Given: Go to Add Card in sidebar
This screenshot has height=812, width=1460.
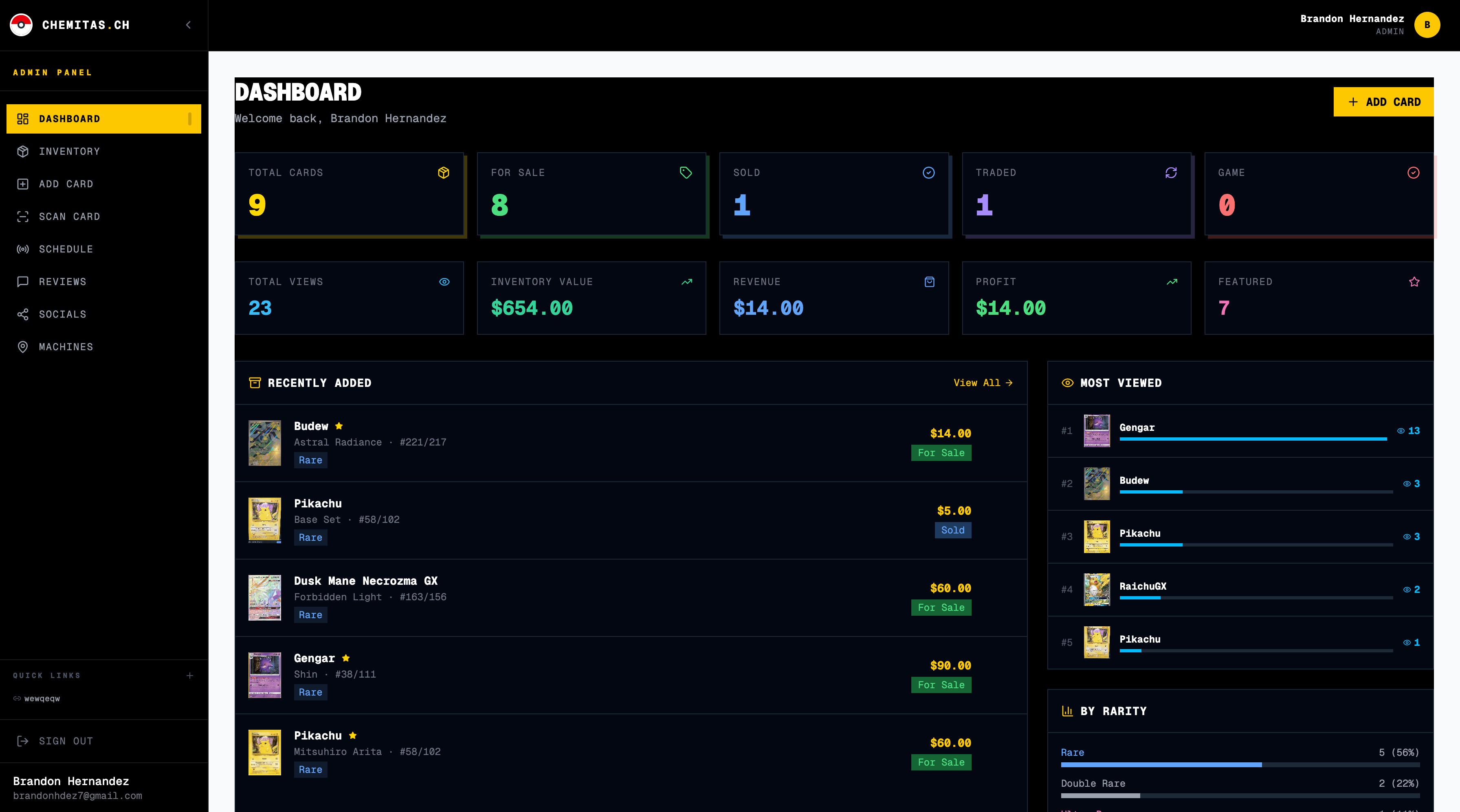Looking at the screenshot, I should coord(104,184).
